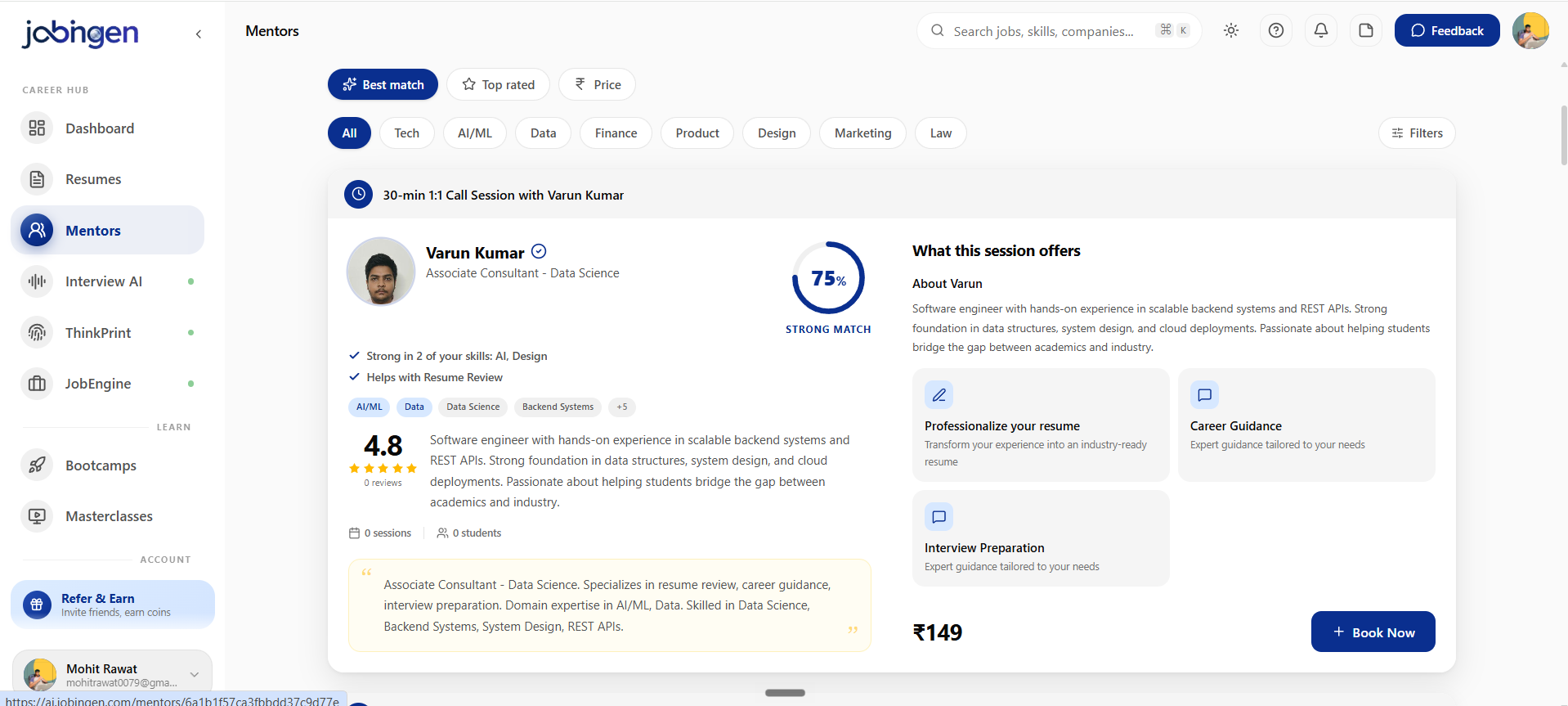The width and height of the screenshot is (1568, 706).
Task: Select the Product category tab
Action: point(697,133)
